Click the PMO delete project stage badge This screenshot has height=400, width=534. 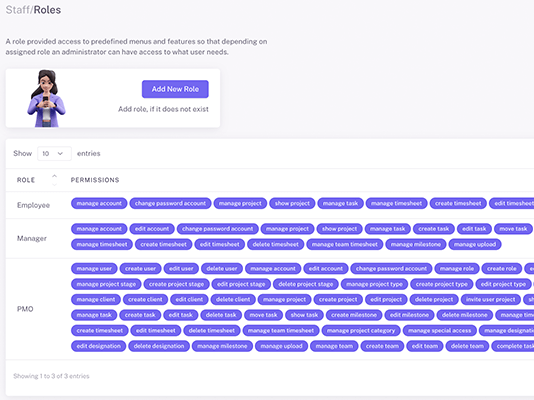pyautogui.click(x=305, y=284)
